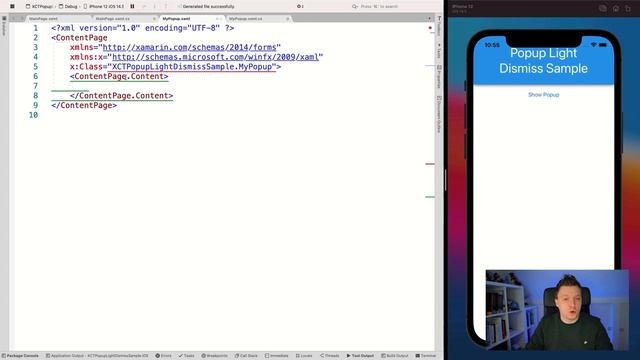The height and width of the screenshot is (360, 640).
Task: Open the Toolbox side panel
Action: [439, 26]
